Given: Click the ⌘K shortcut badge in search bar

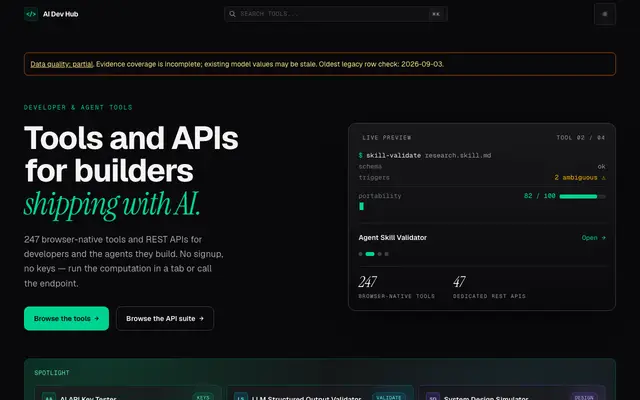Looking at the screenshot, I should [436, 14].
